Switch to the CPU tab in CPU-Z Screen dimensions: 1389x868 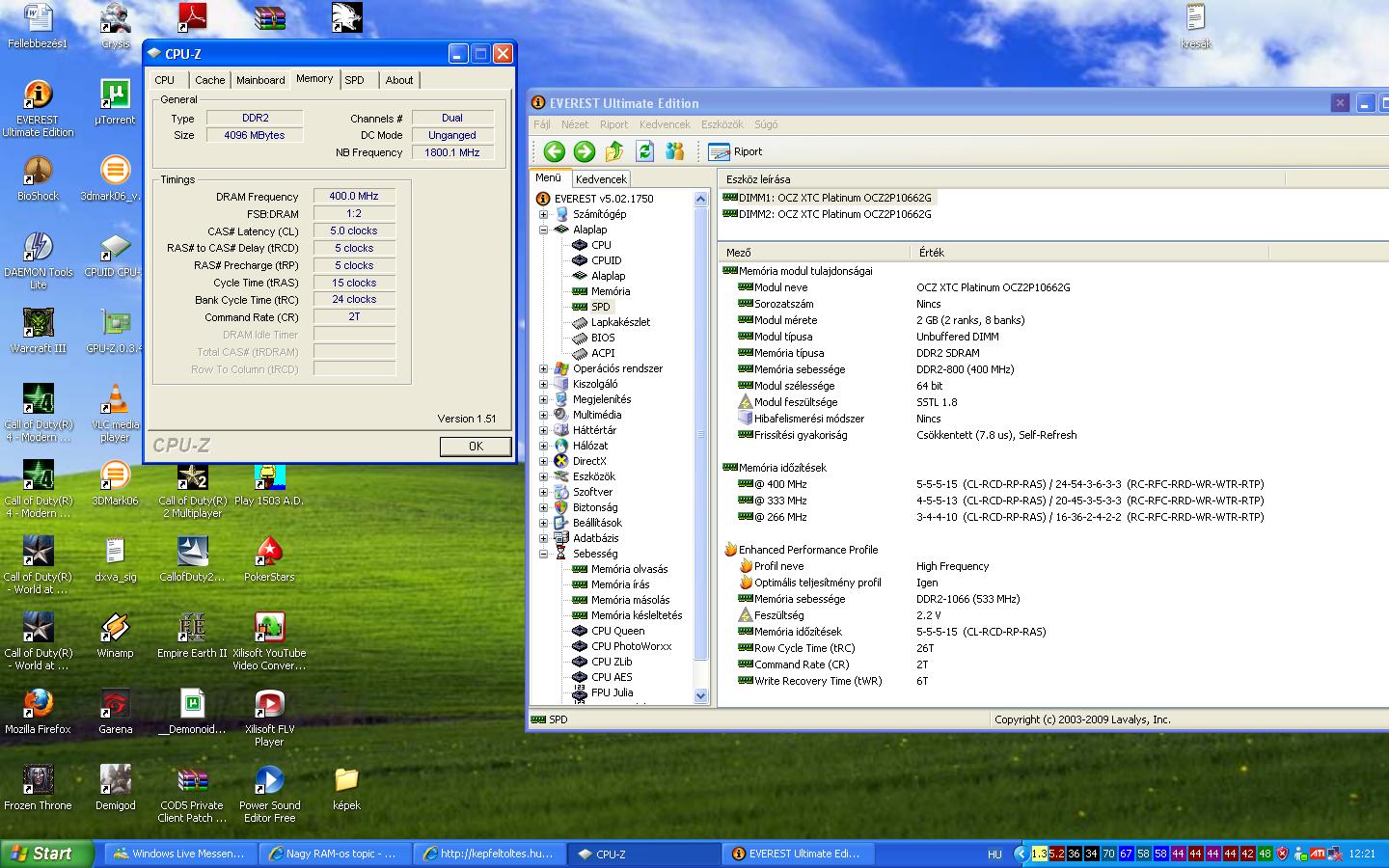click(165, 80)
